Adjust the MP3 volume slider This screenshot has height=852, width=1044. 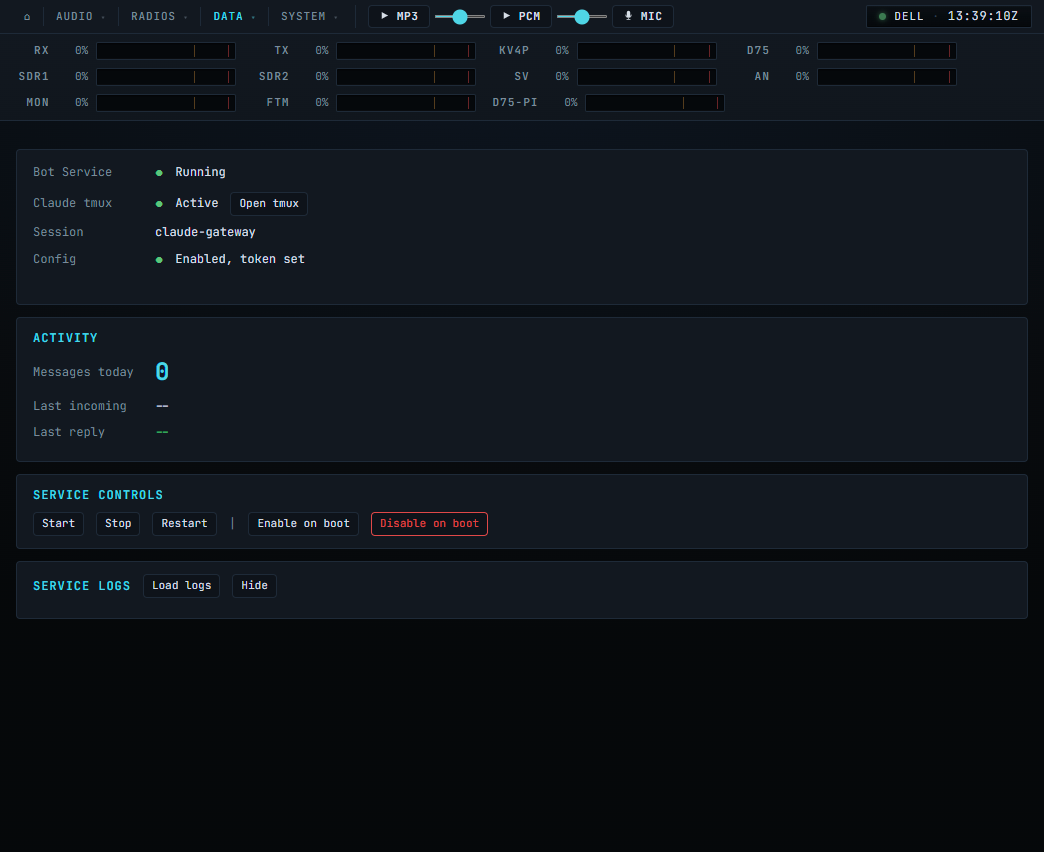(x=459, y=17)
